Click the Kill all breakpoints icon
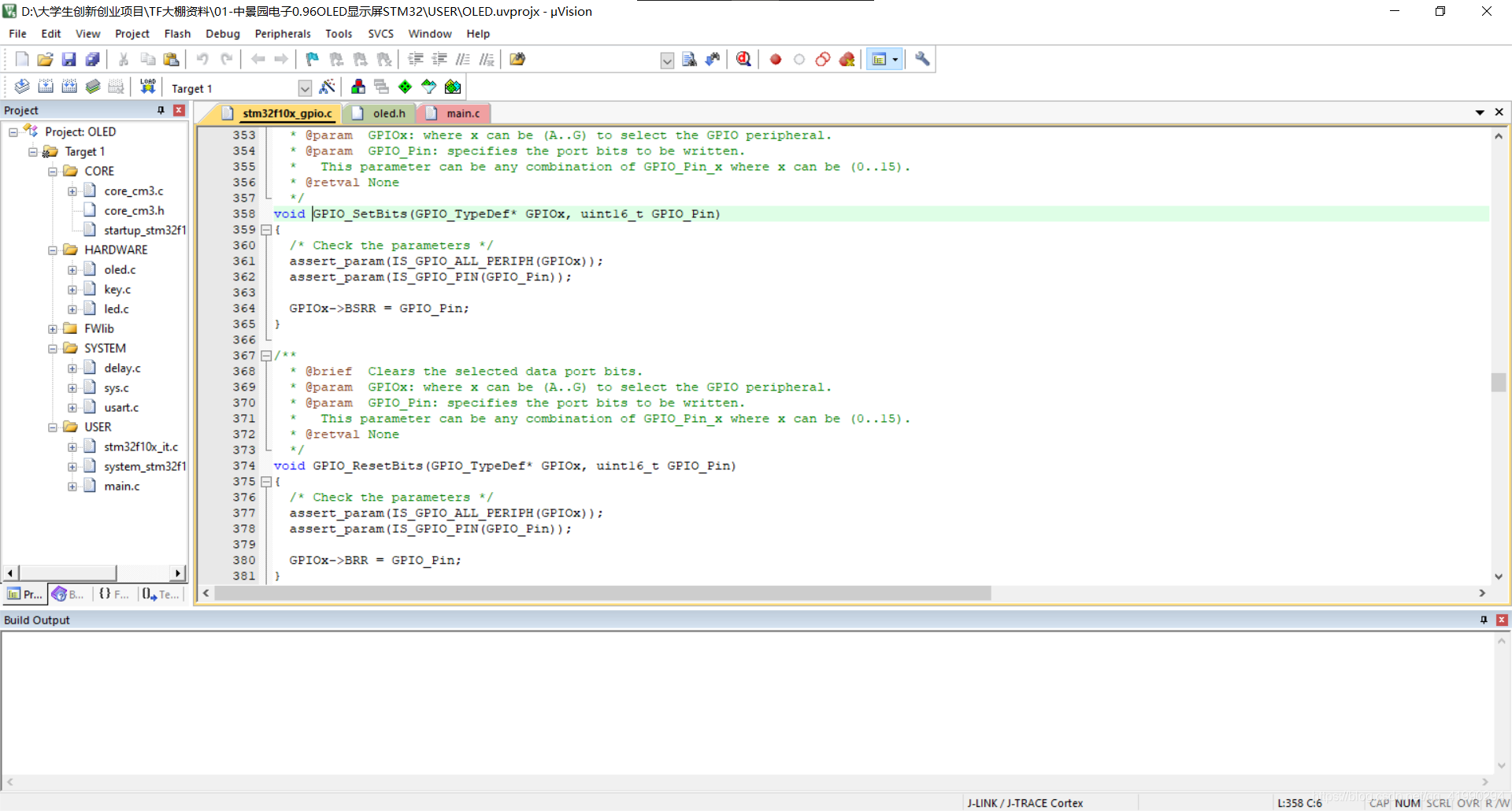Viewport: 1512px width, 811px height. 847,59
